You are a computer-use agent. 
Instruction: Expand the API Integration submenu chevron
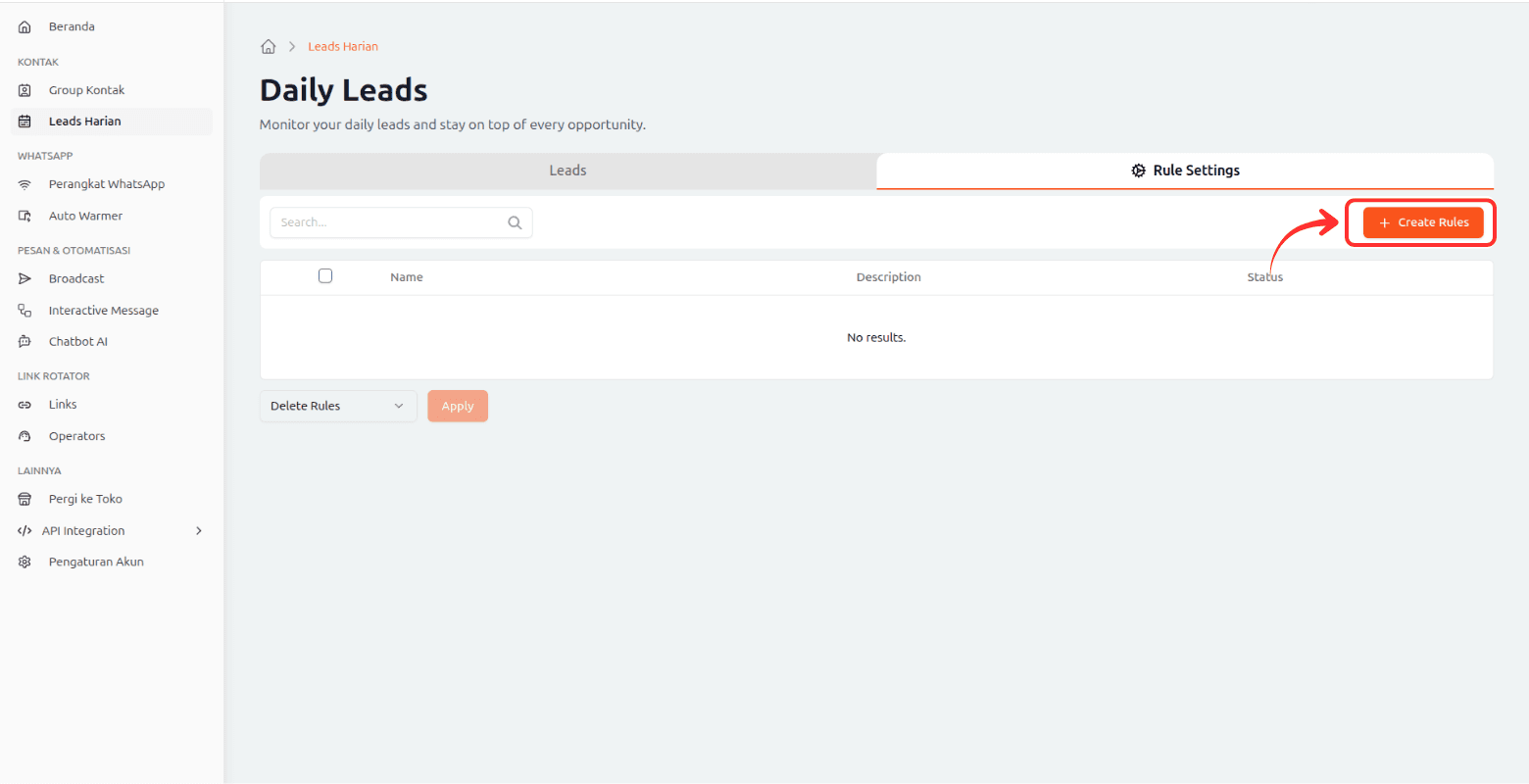[199, 531]
